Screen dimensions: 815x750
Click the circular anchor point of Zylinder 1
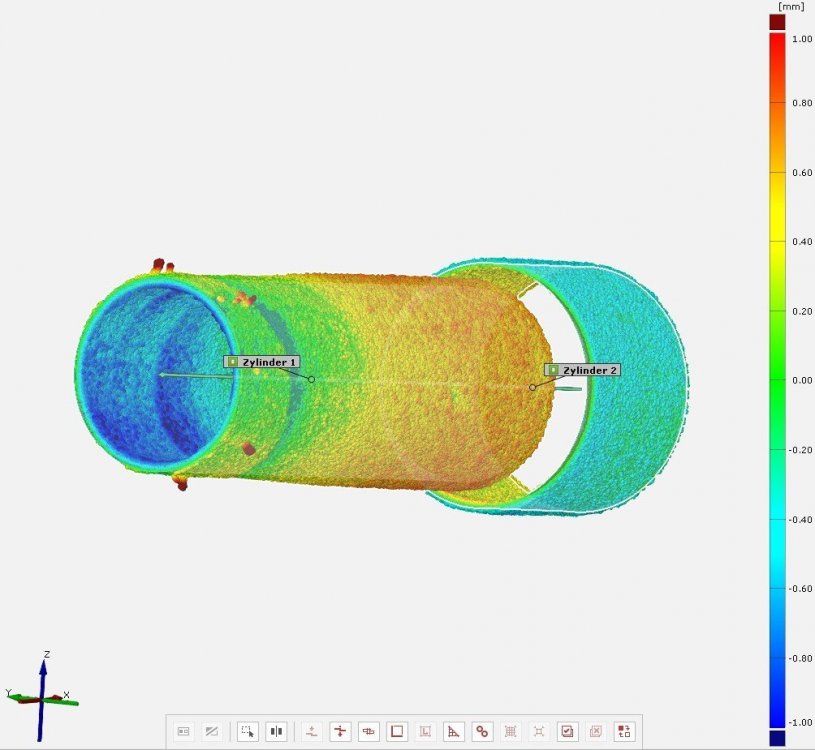click(311, 379)
